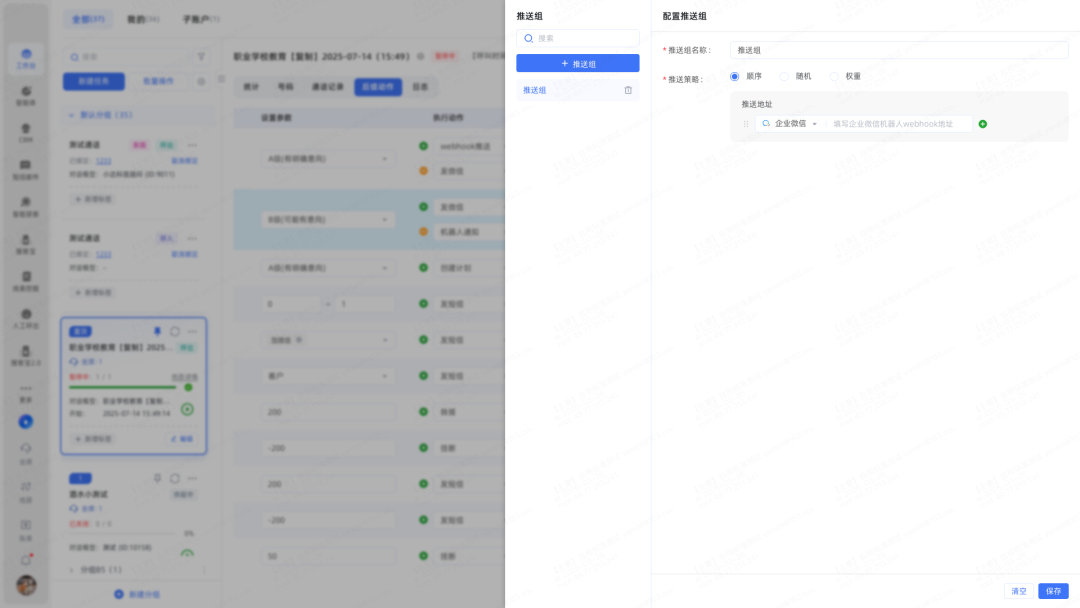Click the notification bell in sidebar

click(26, 560)
